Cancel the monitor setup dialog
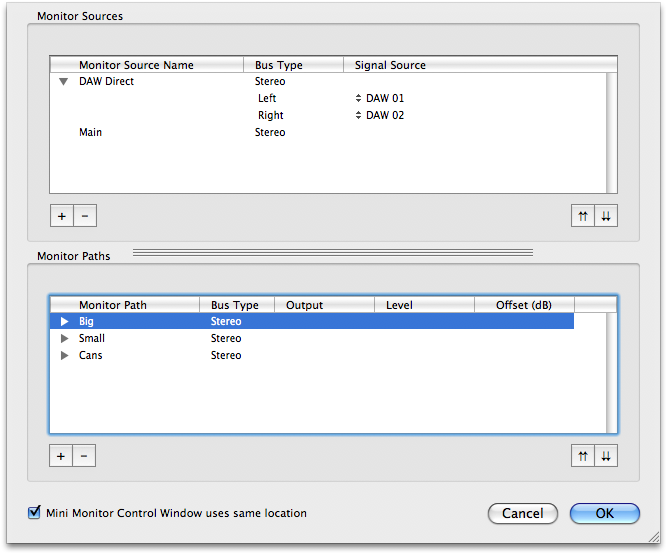This screenshot has height=554, width=667. coord(523,513)
